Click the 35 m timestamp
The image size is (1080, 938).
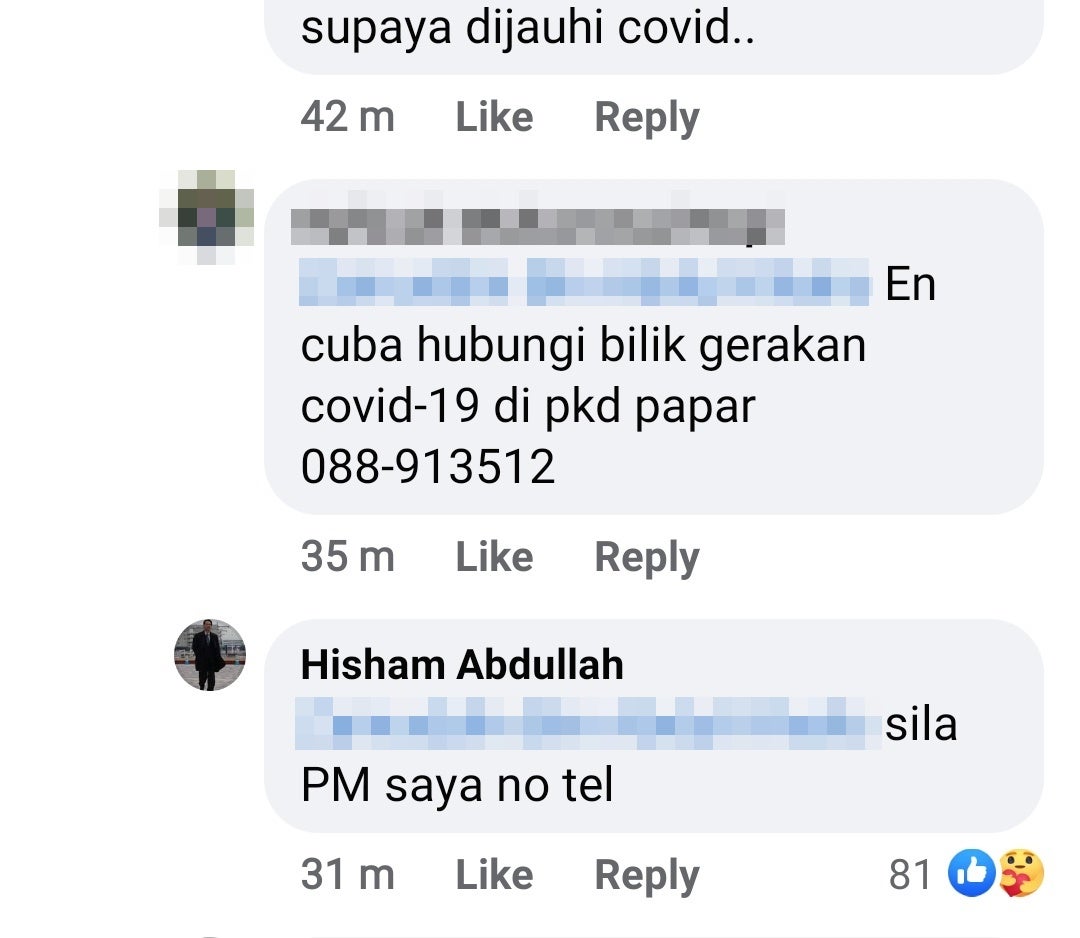348,556
